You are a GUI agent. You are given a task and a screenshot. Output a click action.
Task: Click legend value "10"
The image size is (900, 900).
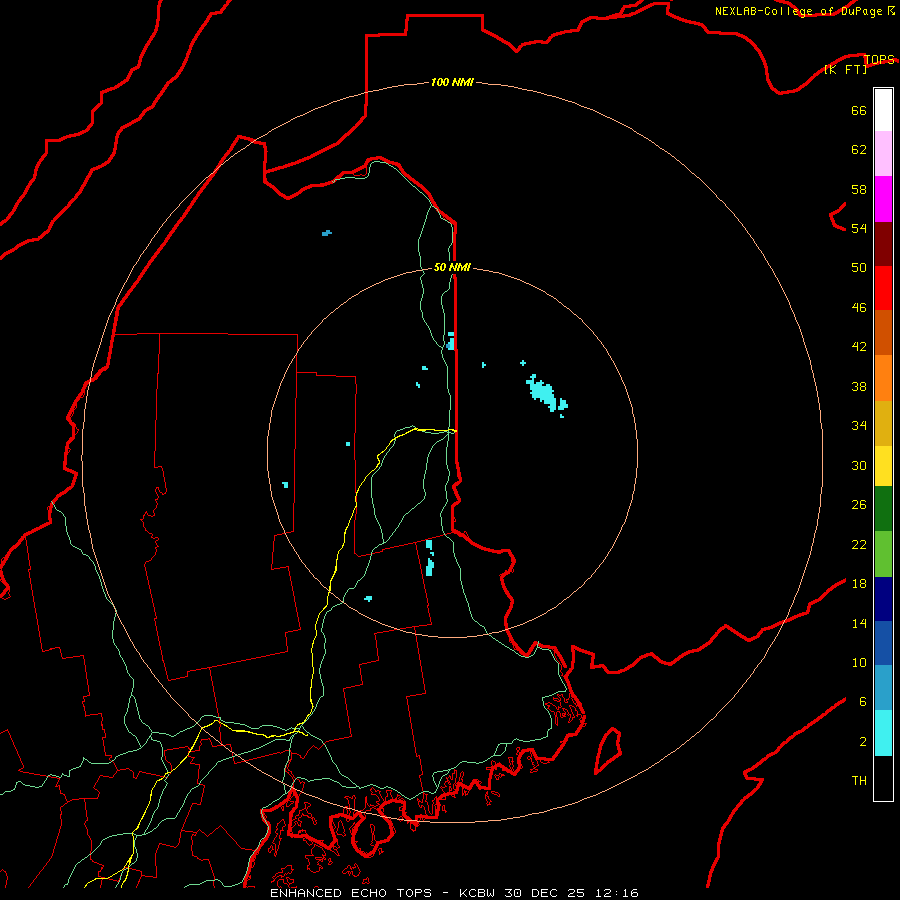[859, 663]
